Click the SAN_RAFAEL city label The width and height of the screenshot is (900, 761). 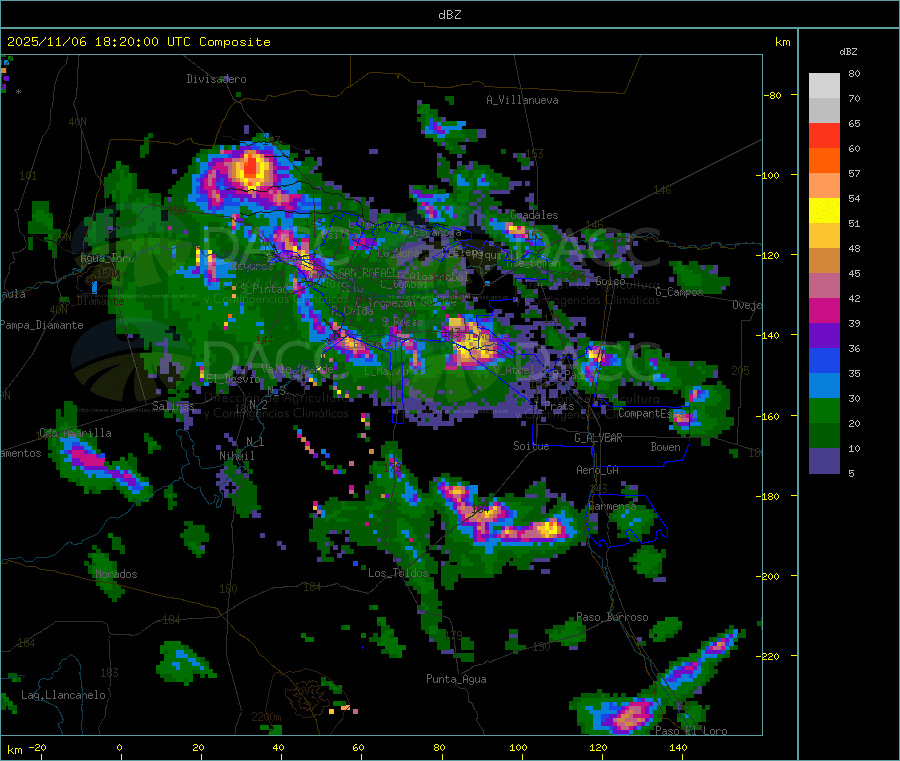(x=367, y=273)
